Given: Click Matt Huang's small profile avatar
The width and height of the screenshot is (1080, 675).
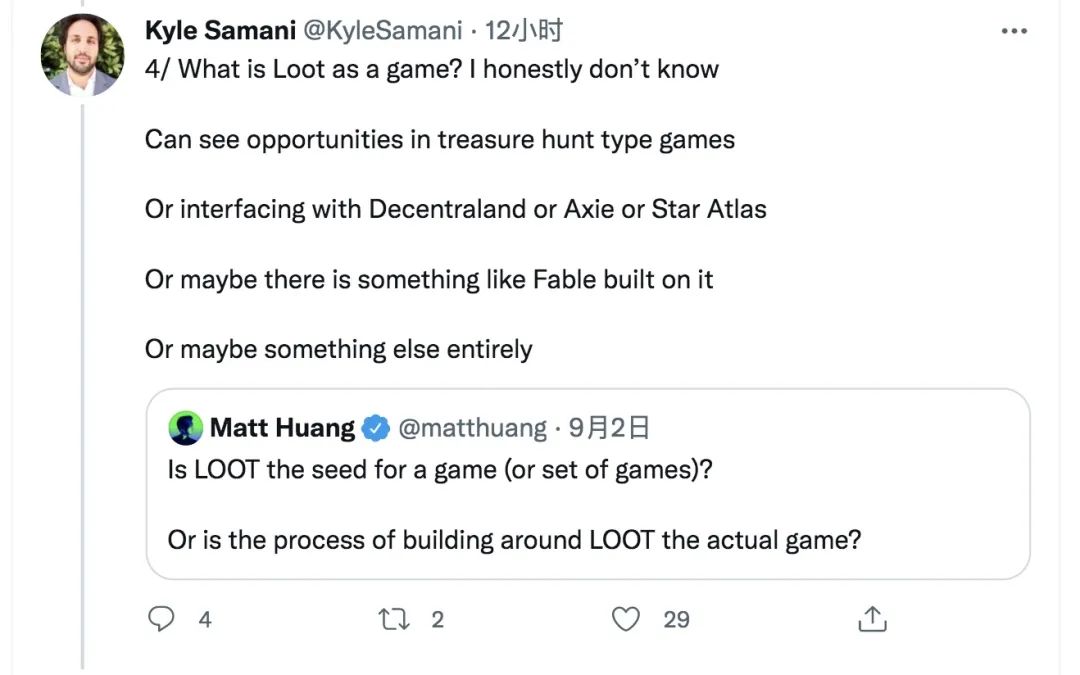Looking at the screenshot, I should click(186, 429).
